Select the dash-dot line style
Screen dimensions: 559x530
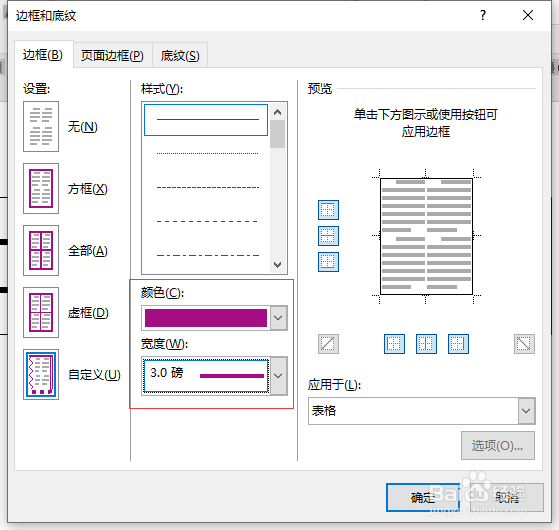[x=207, y=255]
